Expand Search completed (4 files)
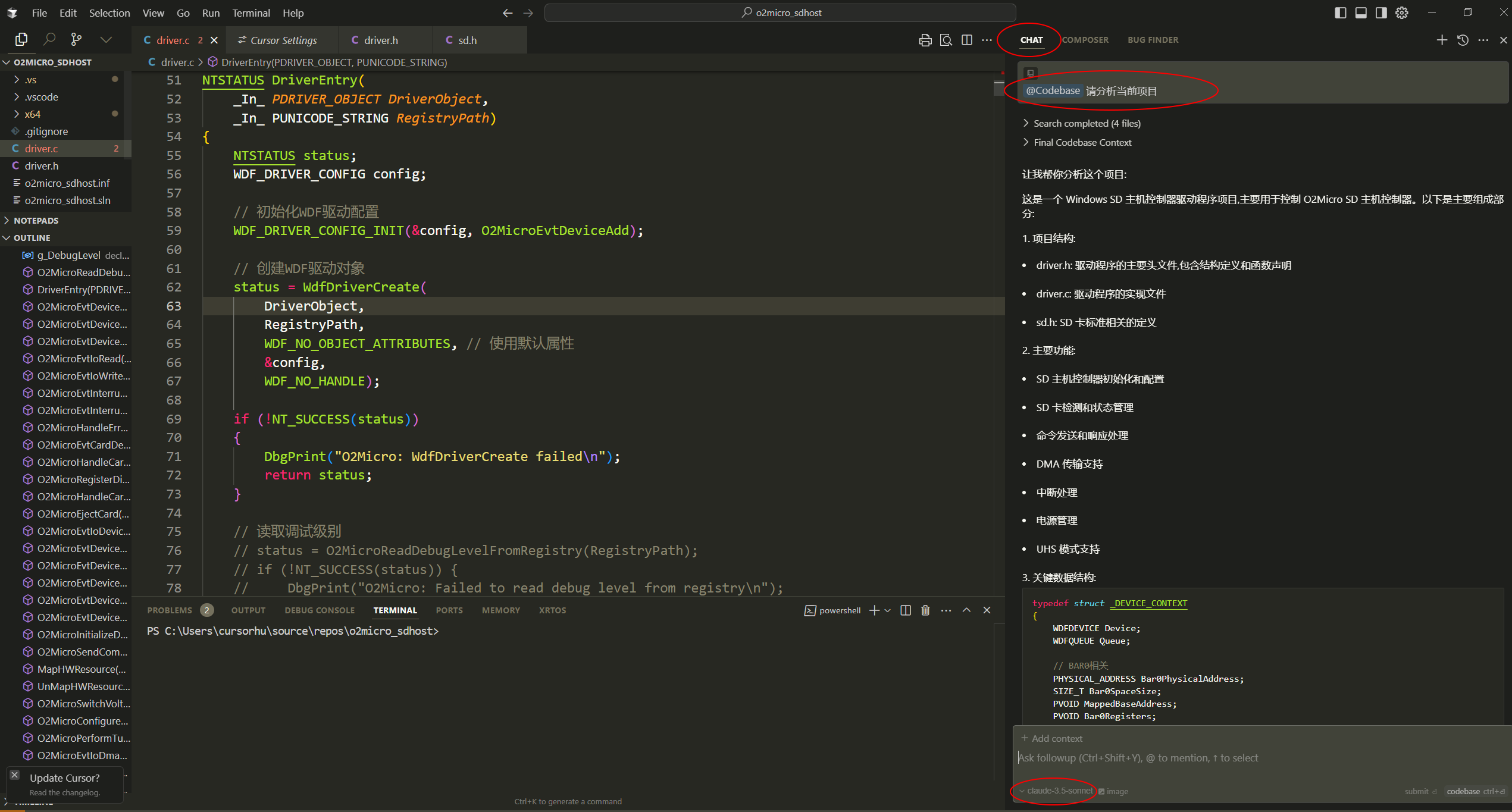This screenshot has width=1512, height=812. point(1087,123)
